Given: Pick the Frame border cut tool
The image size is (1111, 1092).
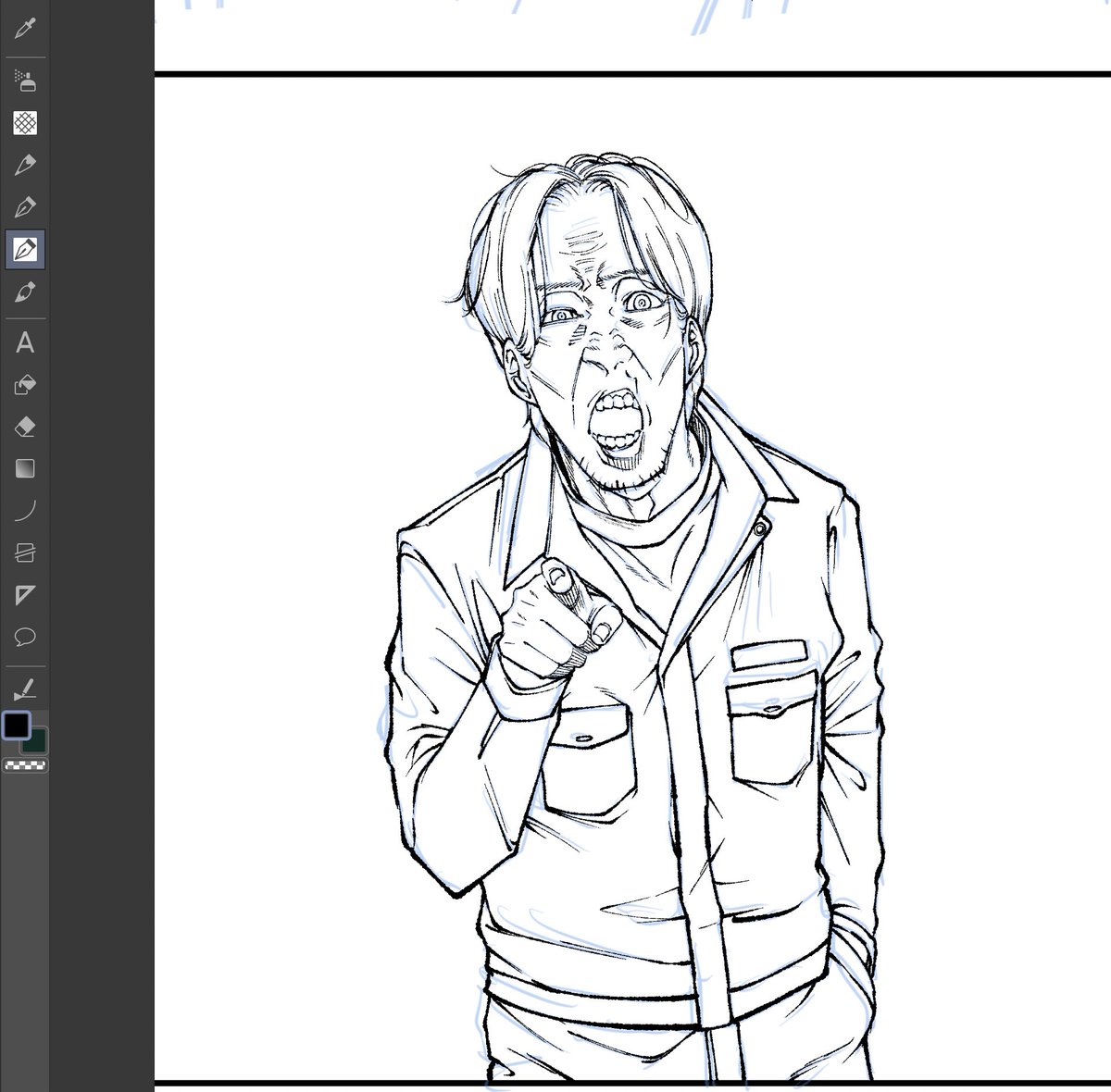Looking at the screenshot, I should pyautogui.click(x=25, y=552).
